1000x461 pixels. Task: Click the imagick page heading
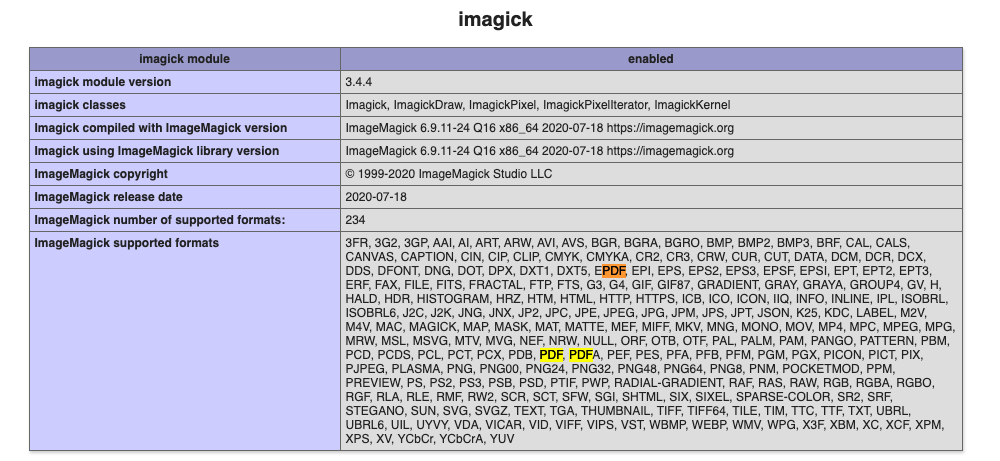[495, 19]
